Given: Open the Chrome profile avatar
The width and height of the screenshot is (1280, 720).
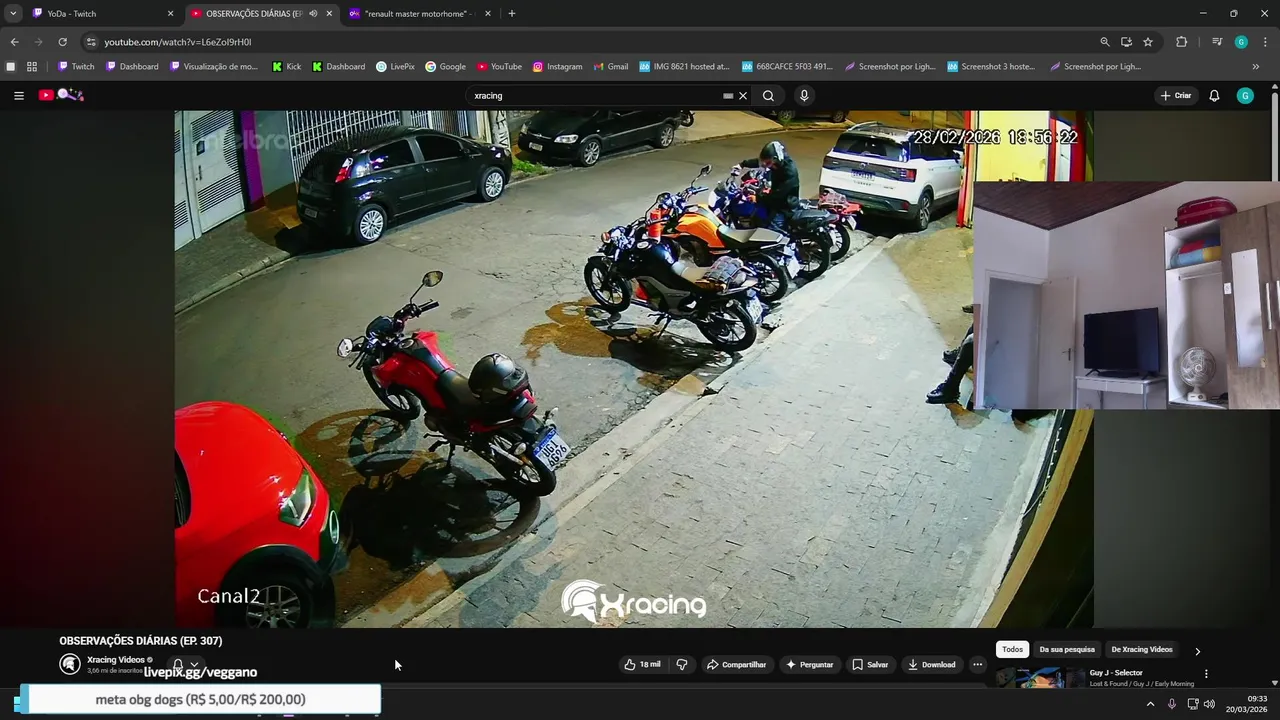Looking at the screenshot, I should [x=1241, y=42].
